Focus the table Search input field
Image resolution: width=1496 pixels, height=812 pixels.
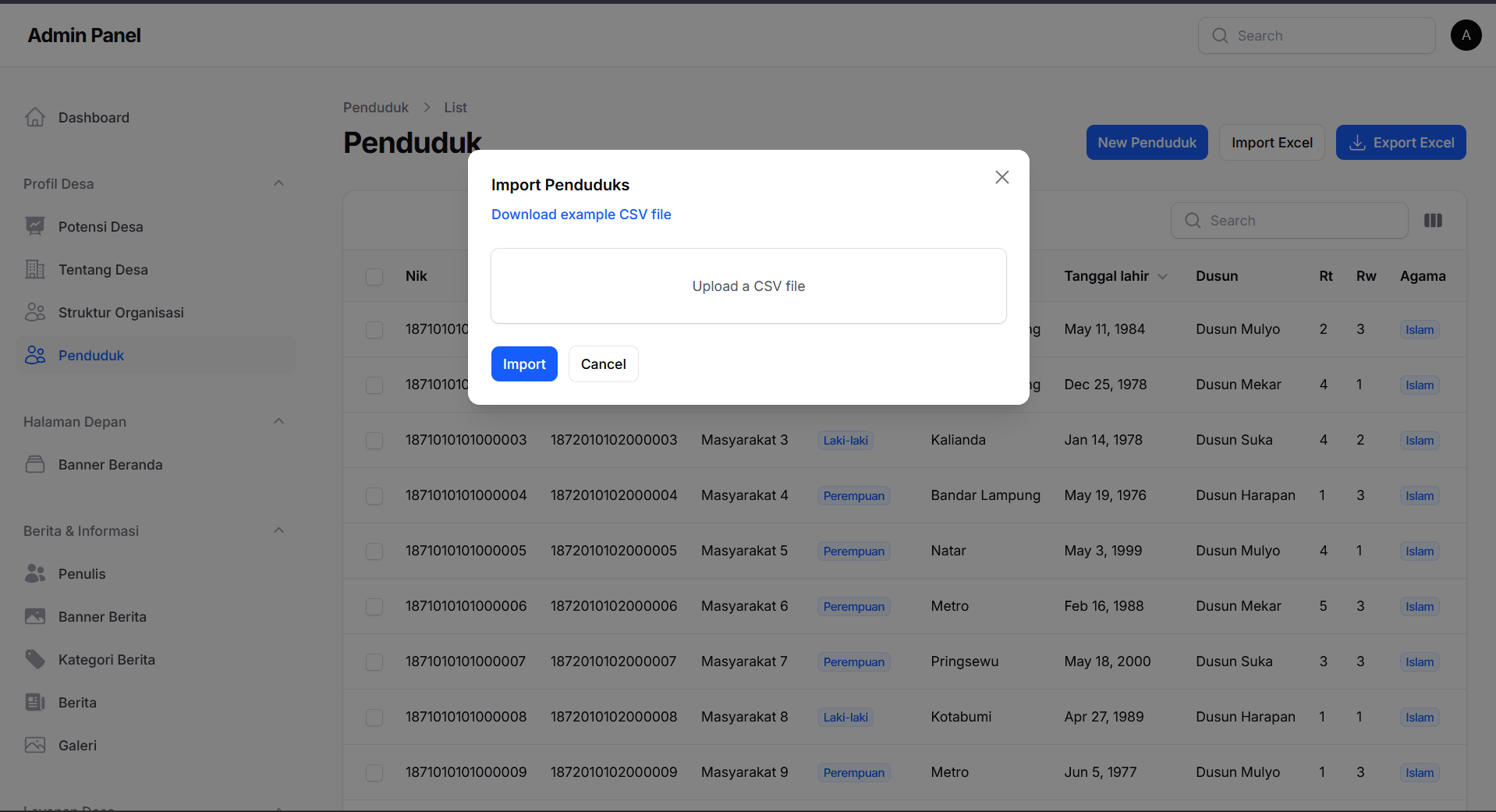pos(1289,221)
